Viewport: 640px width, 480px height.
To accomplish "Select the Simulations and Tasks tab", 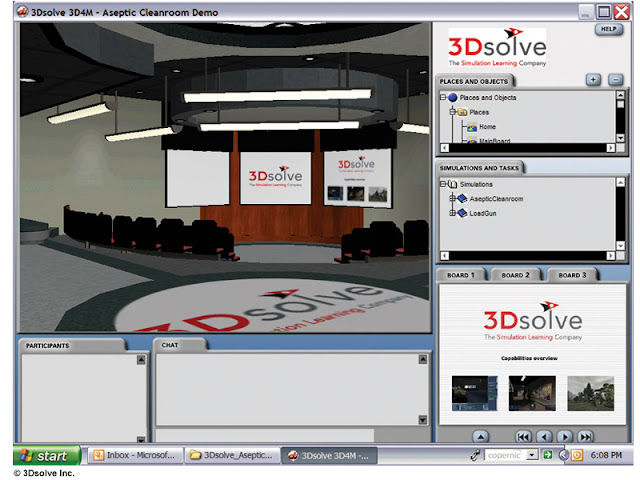I will click(479, 168).
